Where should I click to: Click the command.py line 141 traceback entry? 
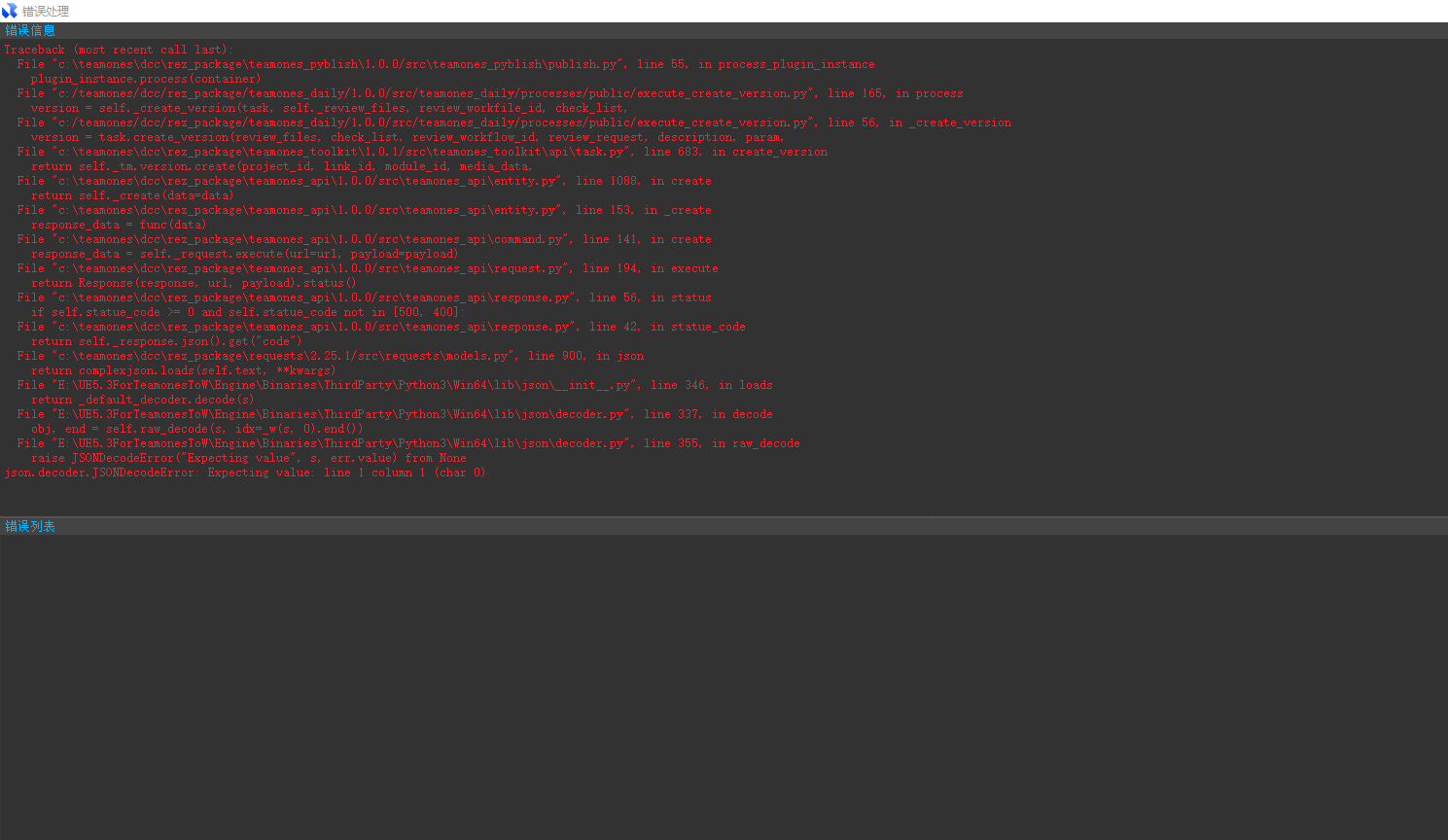[364, 239]
